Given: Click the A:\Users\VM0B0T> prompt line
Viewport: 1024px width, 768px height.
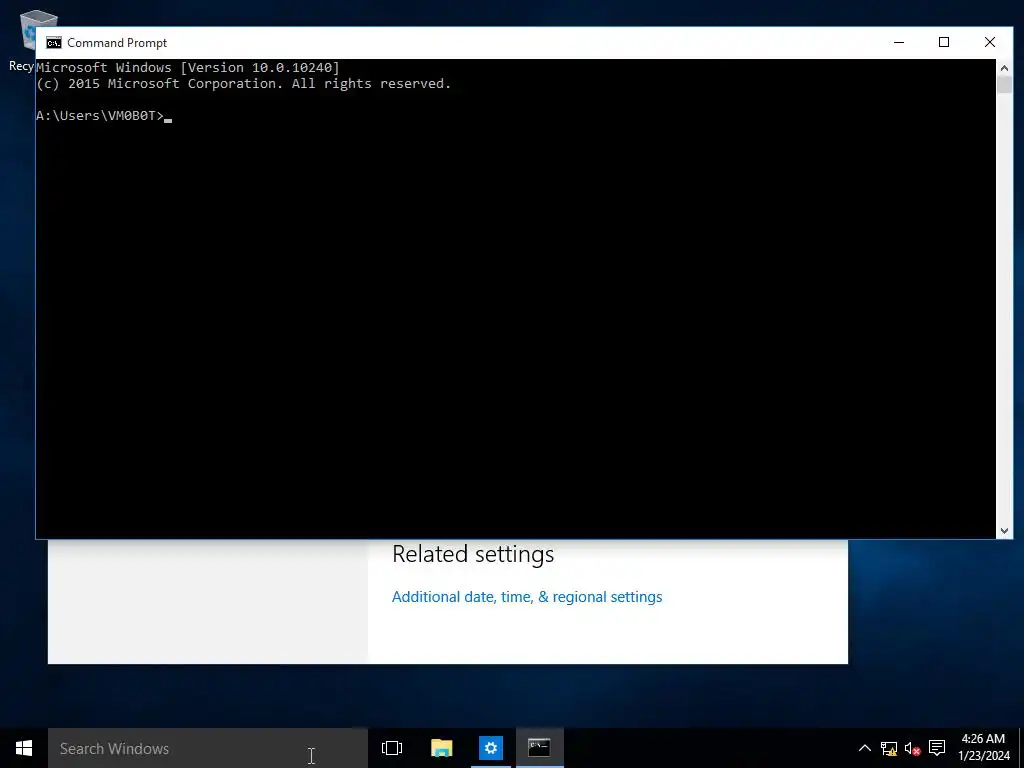Looking at the screenshot, I should pos(100,116).
